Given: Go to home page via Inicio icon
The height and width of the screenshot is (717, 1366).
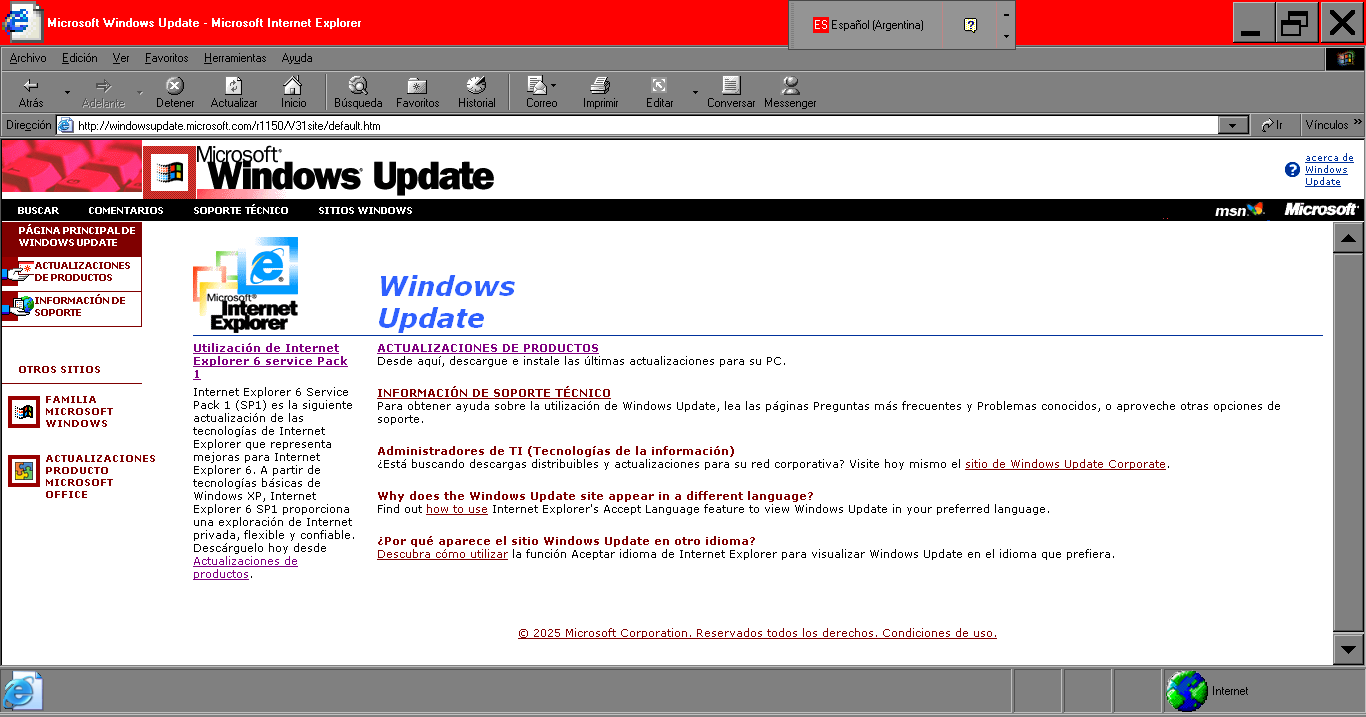Looking at the screenshot, I should tap(293, 91).
